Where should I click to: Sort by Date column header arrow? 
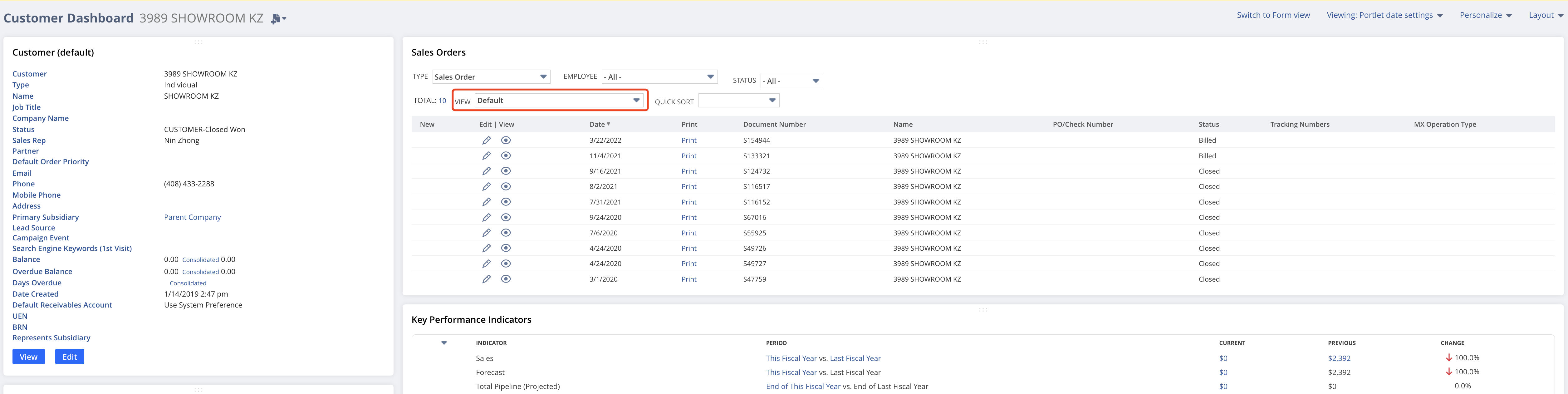(x=608, y=124)
